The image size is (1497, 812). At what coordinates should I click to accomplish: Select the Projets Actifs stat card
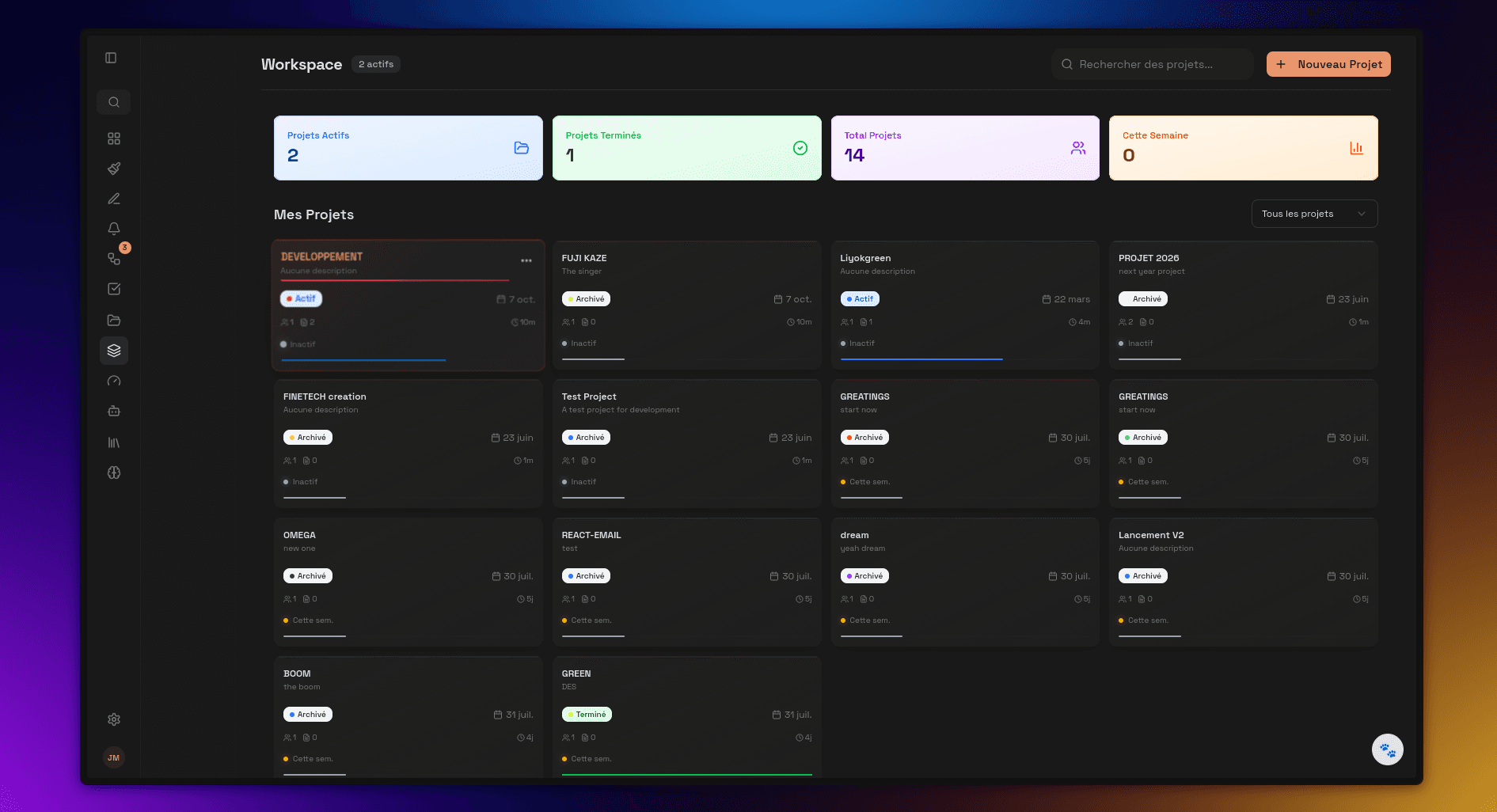(x=408, y=148)
